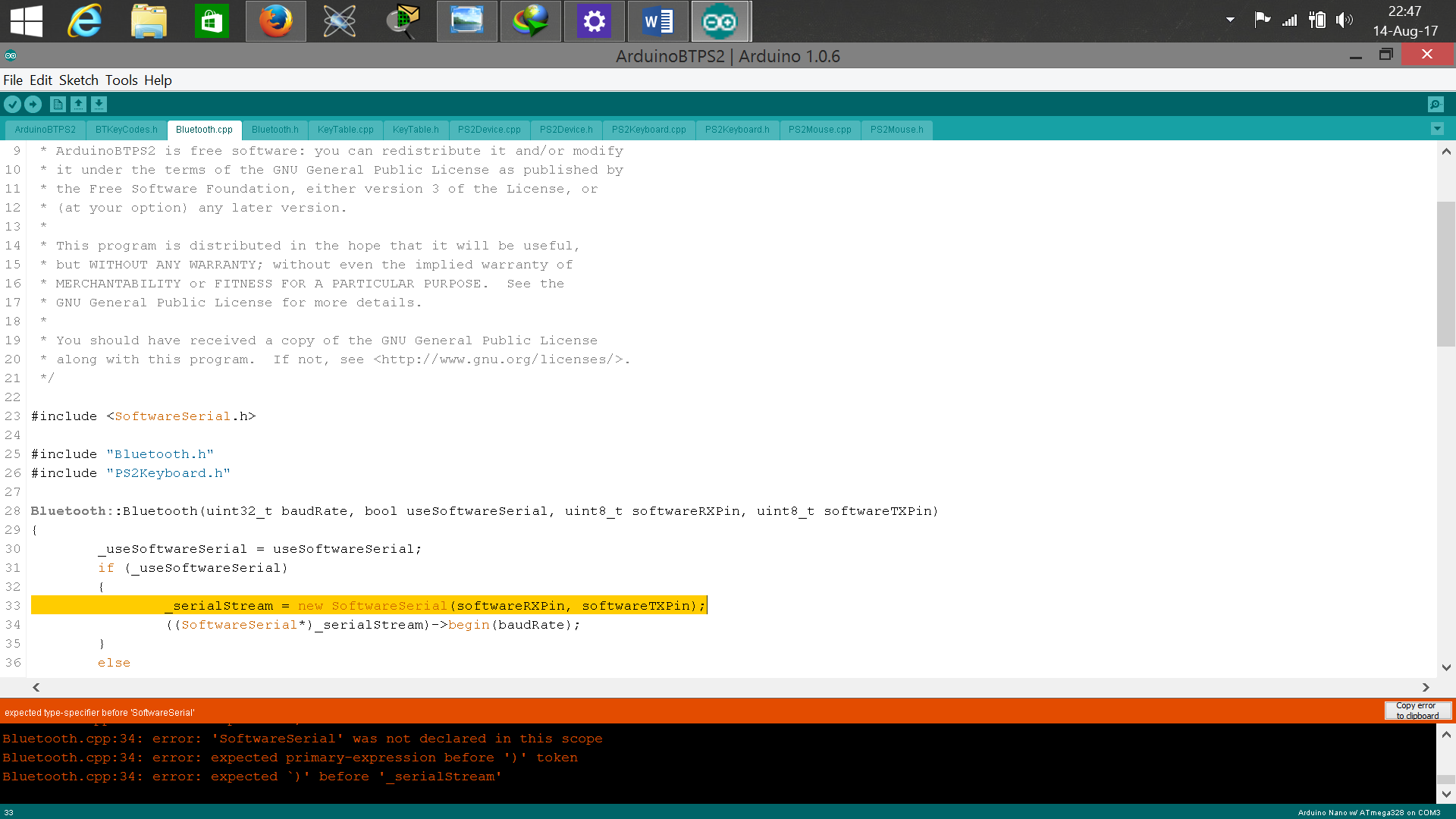Screen dimensions: 1456x819
Task: Click the Upload arrow icon
Action: click(33, 105)
